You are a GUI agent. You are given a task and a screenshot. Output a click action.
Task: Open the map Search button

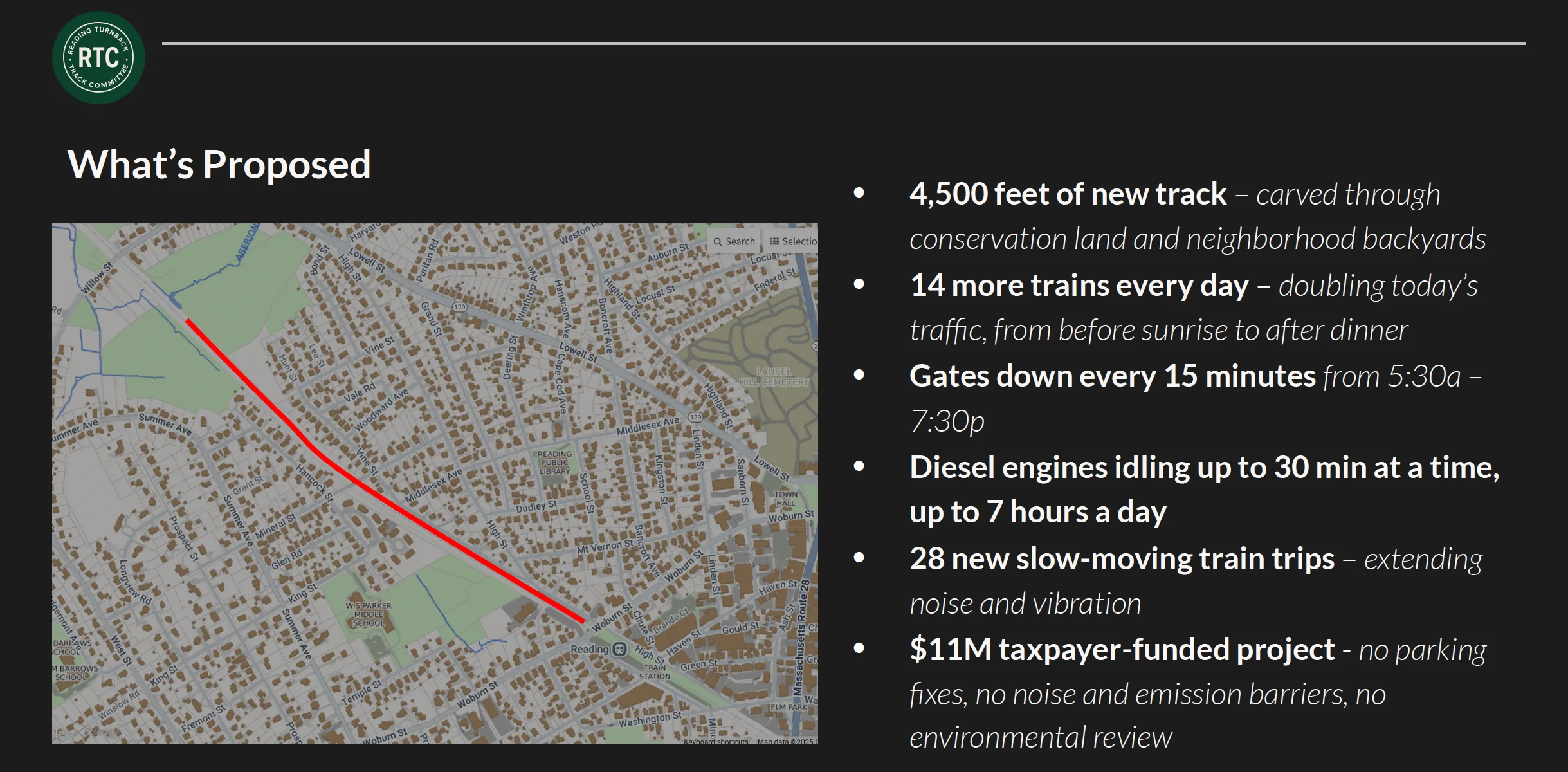coord(734,241)
